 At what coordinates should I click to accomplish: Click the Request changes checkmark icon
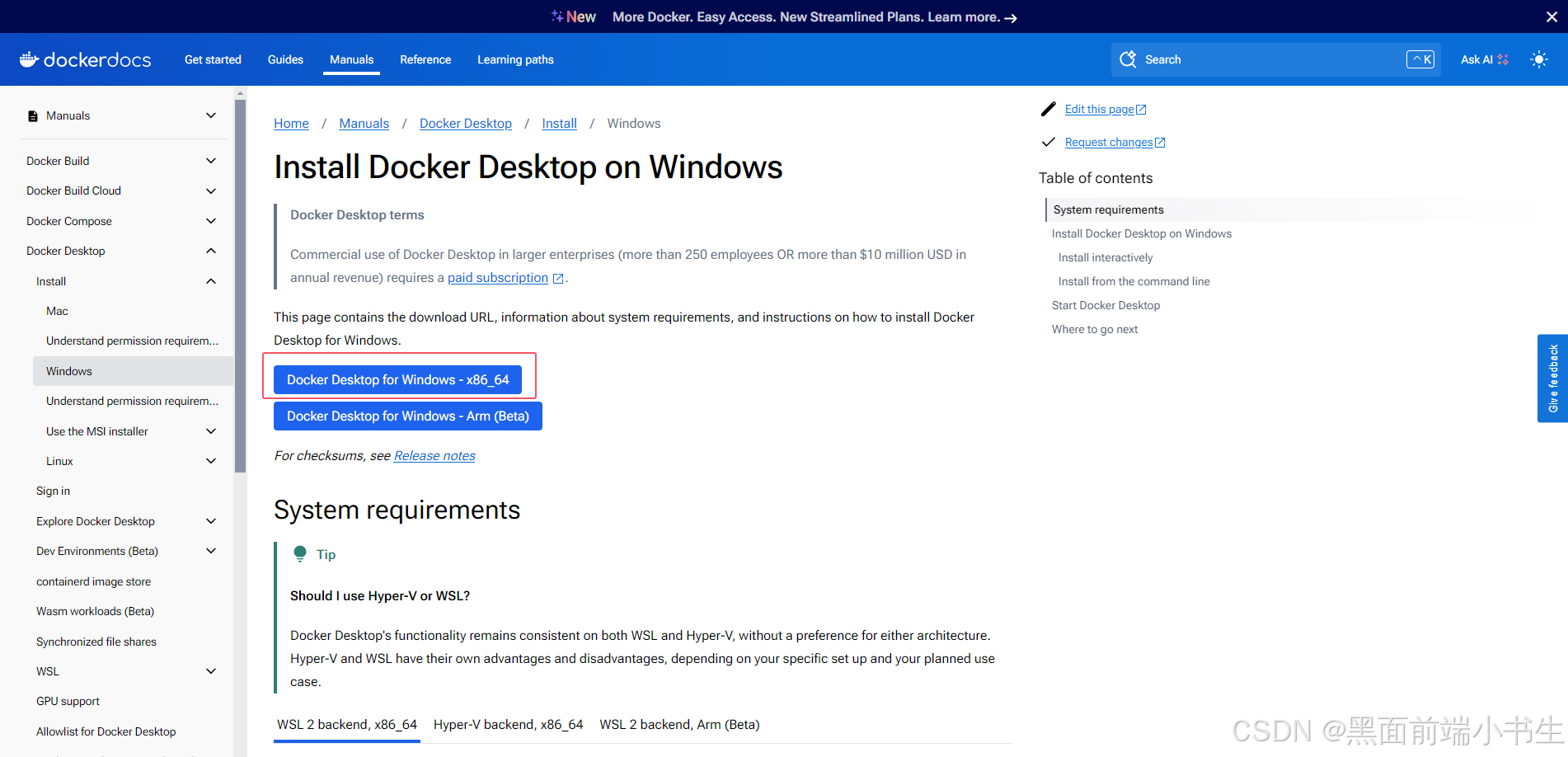click(1048, 142)
